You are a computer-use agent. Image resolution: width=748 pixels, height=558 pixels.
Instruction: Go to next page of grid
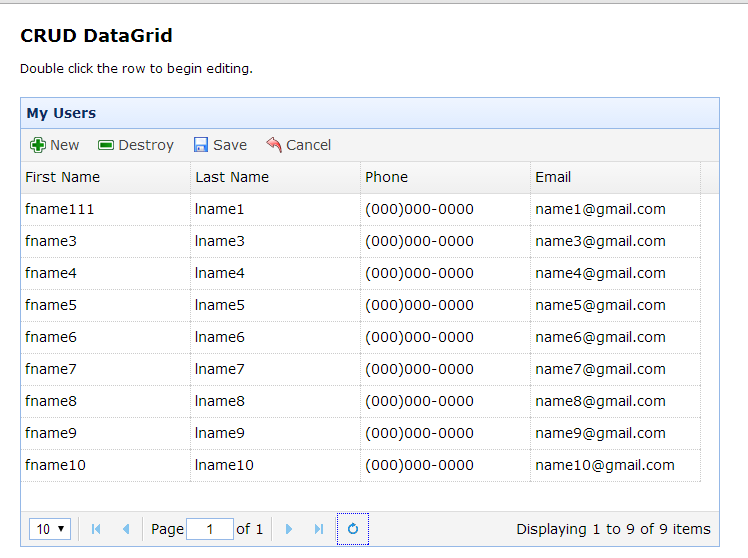click(289, 529)
